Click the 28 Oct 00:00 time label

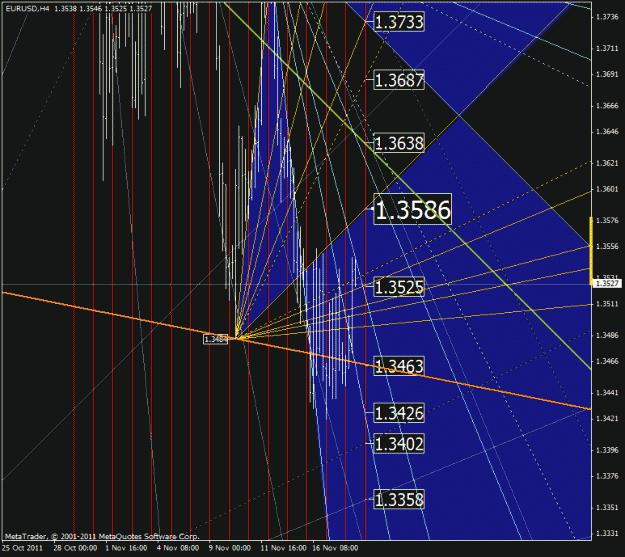(75, 548)
